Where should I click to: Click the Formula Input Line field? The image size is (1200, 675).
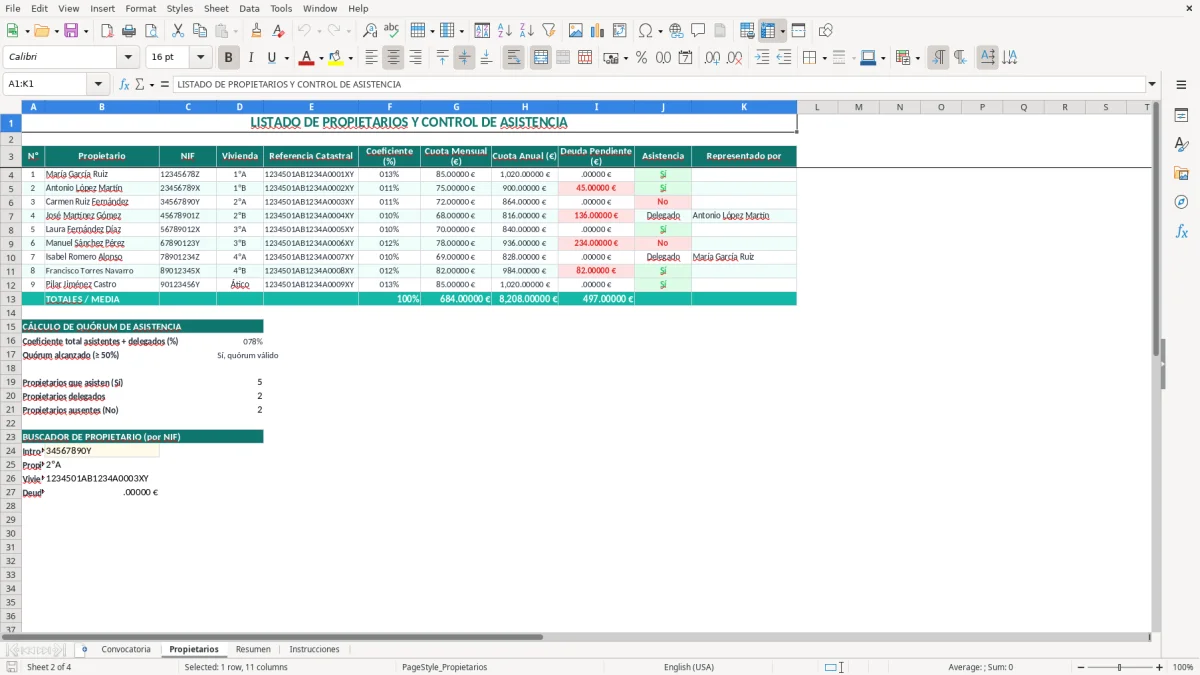point(658,84)
